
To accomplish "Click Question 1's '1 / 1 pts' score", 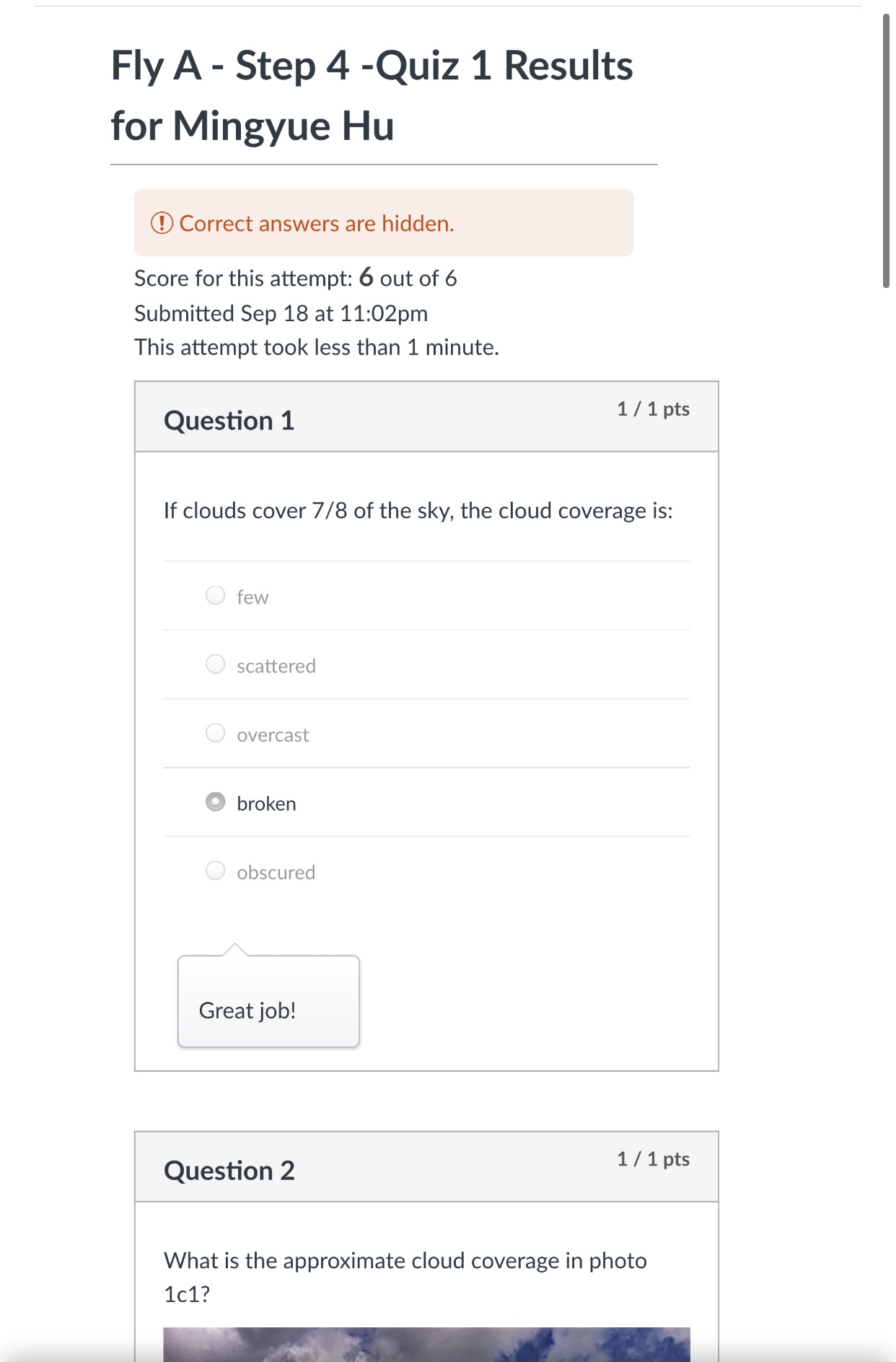I will [x=653, y=409].
